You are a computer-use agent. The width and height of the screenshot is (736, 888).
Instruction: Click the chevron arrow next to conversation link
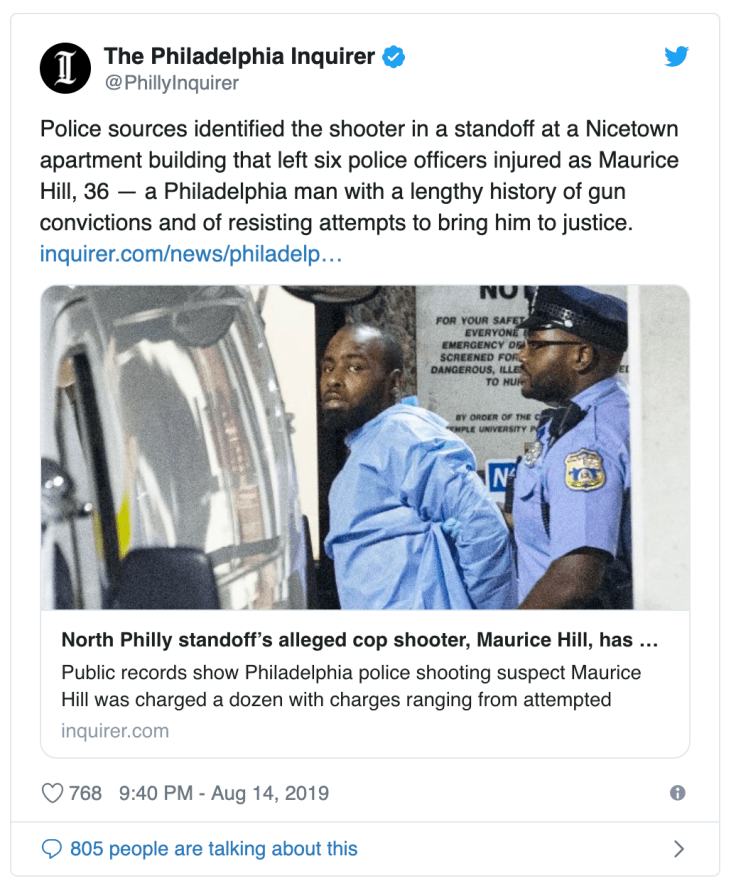[679, 848]
